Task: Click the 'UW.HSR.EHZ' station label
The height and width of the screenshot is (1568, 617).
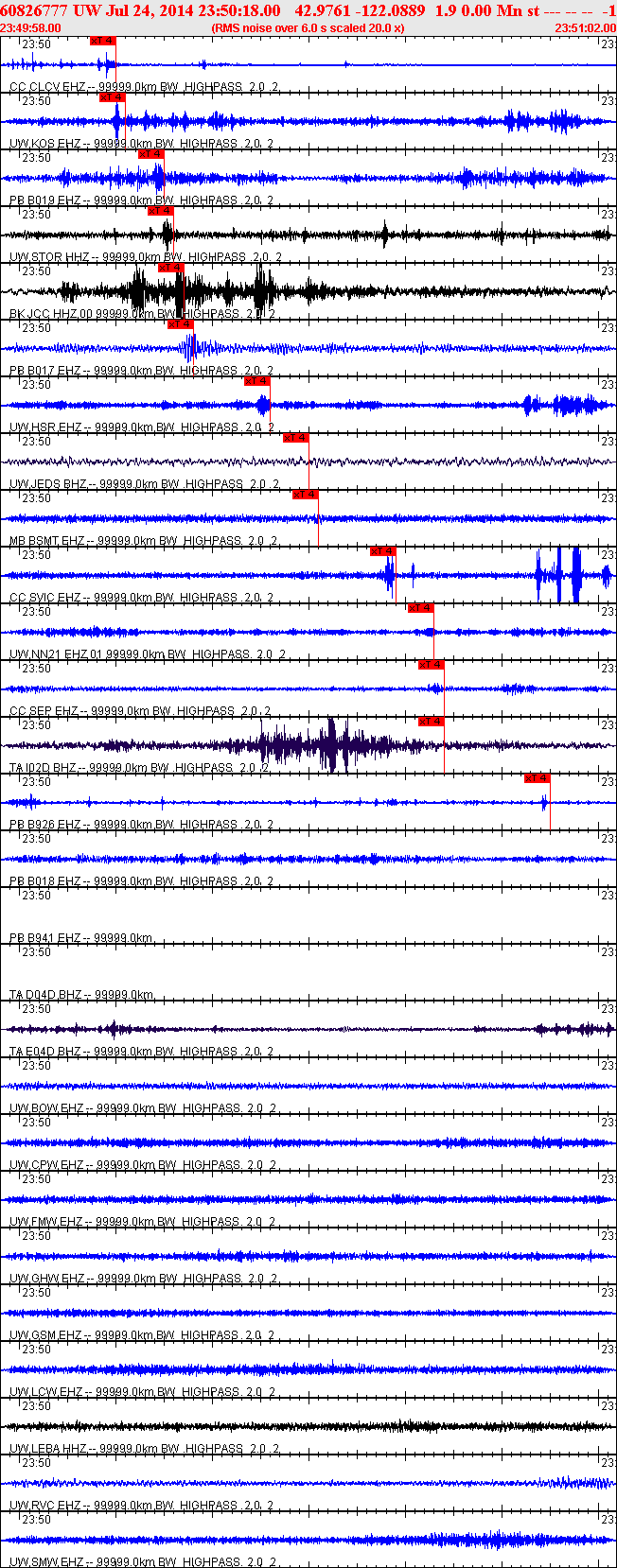Action: click(44, 427)
